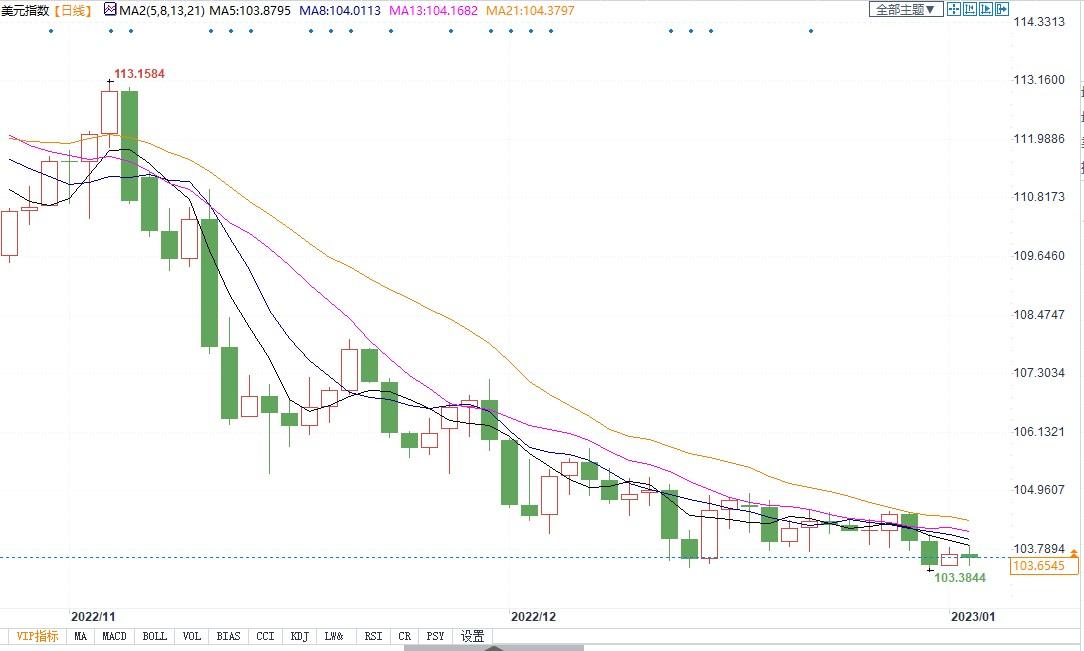
Task: Open the 全部主题 dropdown
Action: pos(905,9)
